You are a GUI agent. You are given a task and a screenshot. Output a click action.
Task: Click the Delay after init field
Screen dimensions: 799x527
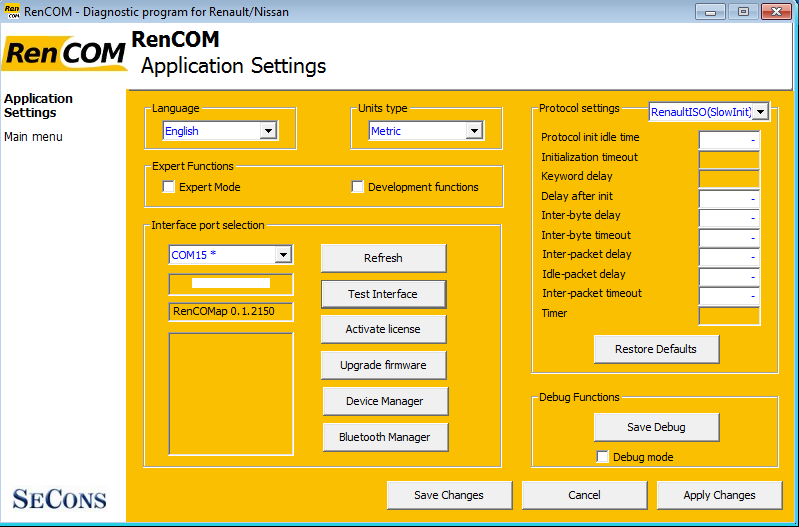[729, 198]
